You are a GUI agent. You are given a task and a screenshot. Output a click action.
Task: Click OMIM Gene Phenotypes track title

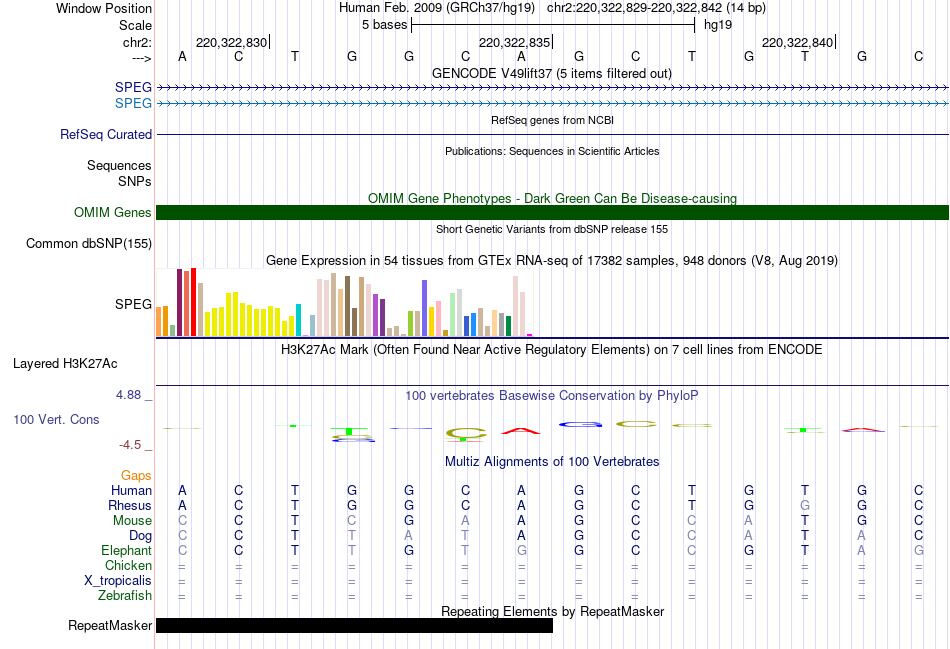tap(552, 198)
